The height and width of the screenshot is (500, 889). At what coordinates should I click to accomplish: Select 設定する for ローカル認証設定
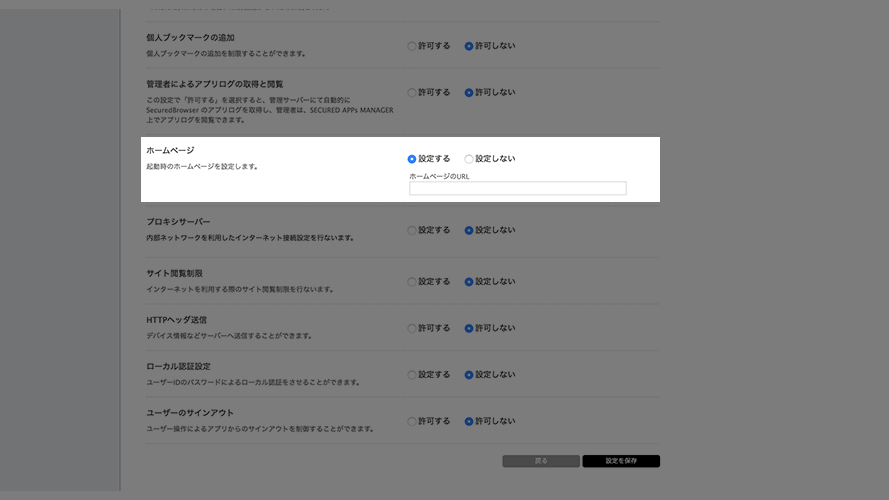tap(412, 375)
